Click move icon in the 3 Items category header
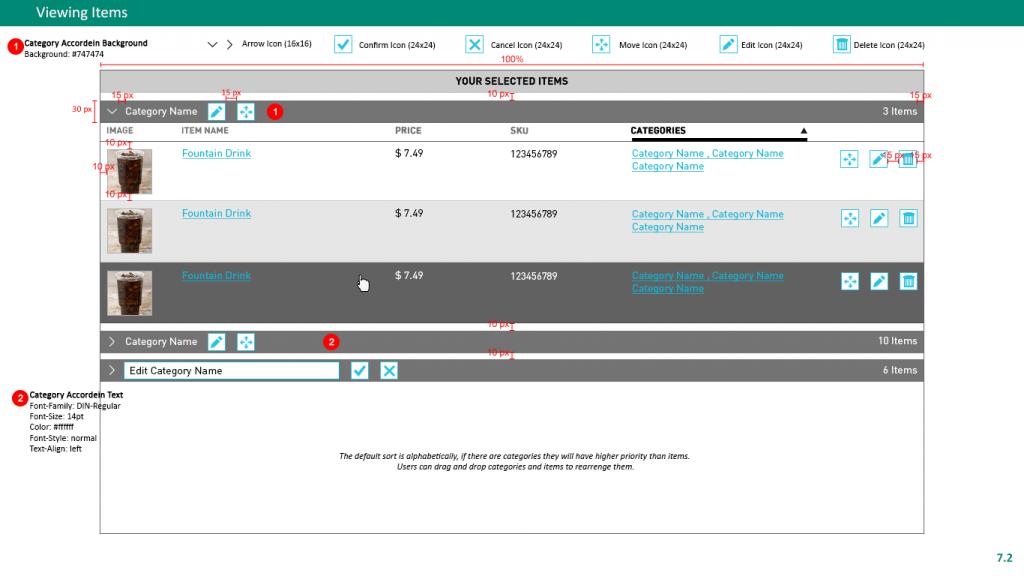Viewport: 1024px width, 576px height. (x=246, y=112)
